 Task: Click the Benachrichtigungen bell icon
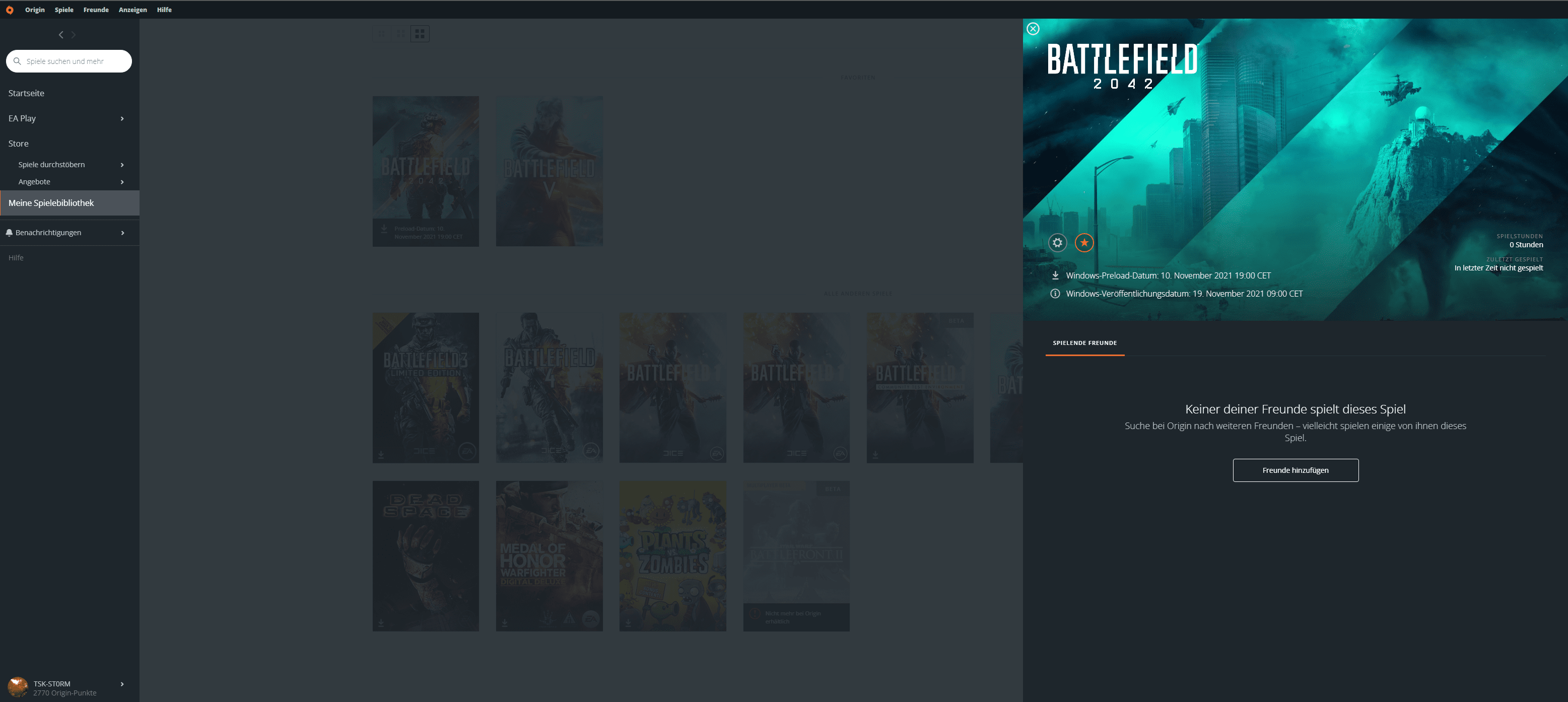tap(9, 232)
